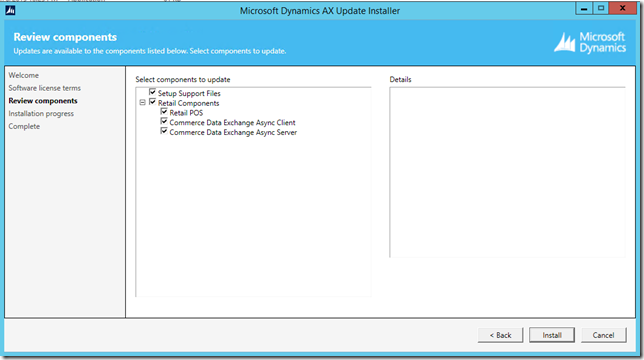644x360 pixels.
Task: Toggle Commerce Data Exchange Async Client checkbox
Action: tap(164, 122)
